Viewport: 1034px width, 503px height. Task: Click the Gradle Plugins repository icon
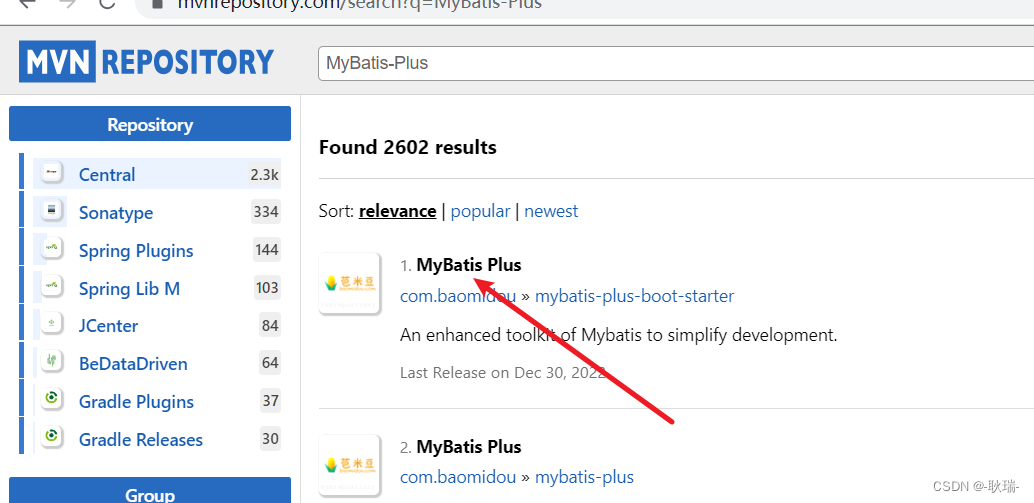click(51, 401)
